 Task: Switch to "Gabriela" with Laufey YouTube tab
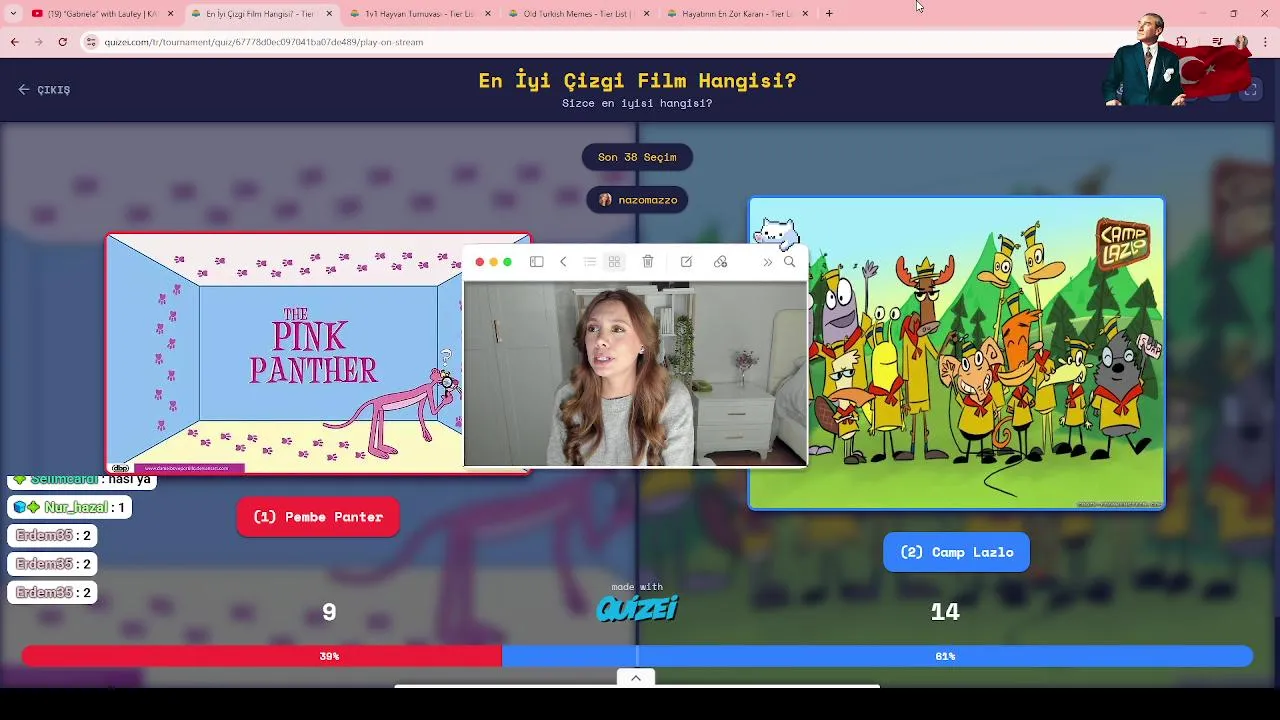pyautogui.click(x=103, y=14)
